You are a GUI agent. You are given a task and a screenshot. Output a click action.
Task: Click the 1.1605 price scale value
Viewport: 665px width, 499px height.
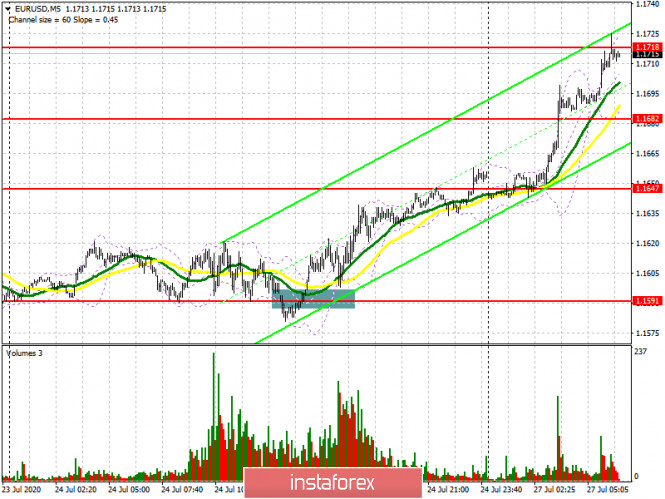point(647,273)
